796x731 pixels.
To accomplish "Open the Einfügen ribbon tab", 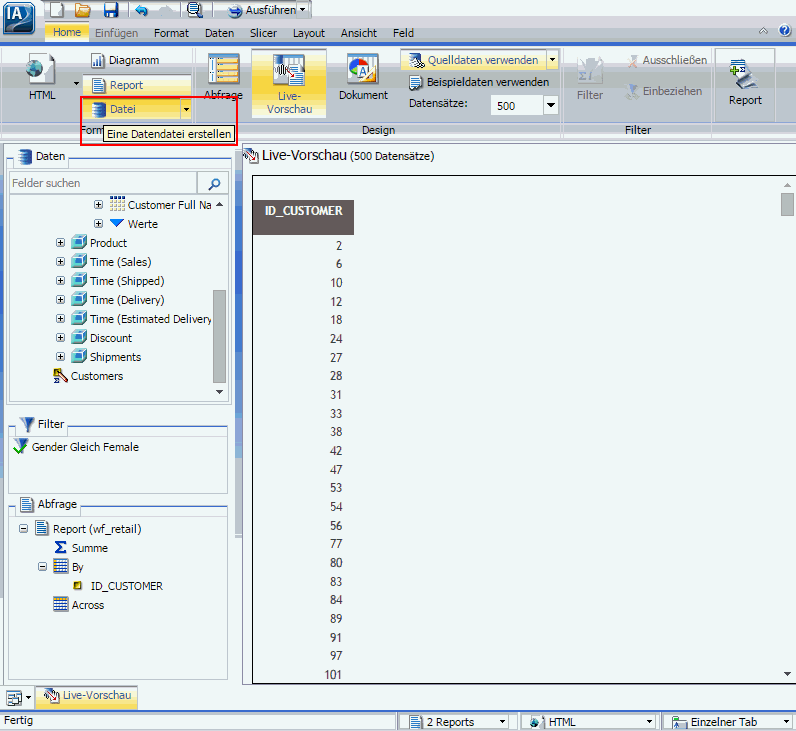I will [x=116, y=33].
